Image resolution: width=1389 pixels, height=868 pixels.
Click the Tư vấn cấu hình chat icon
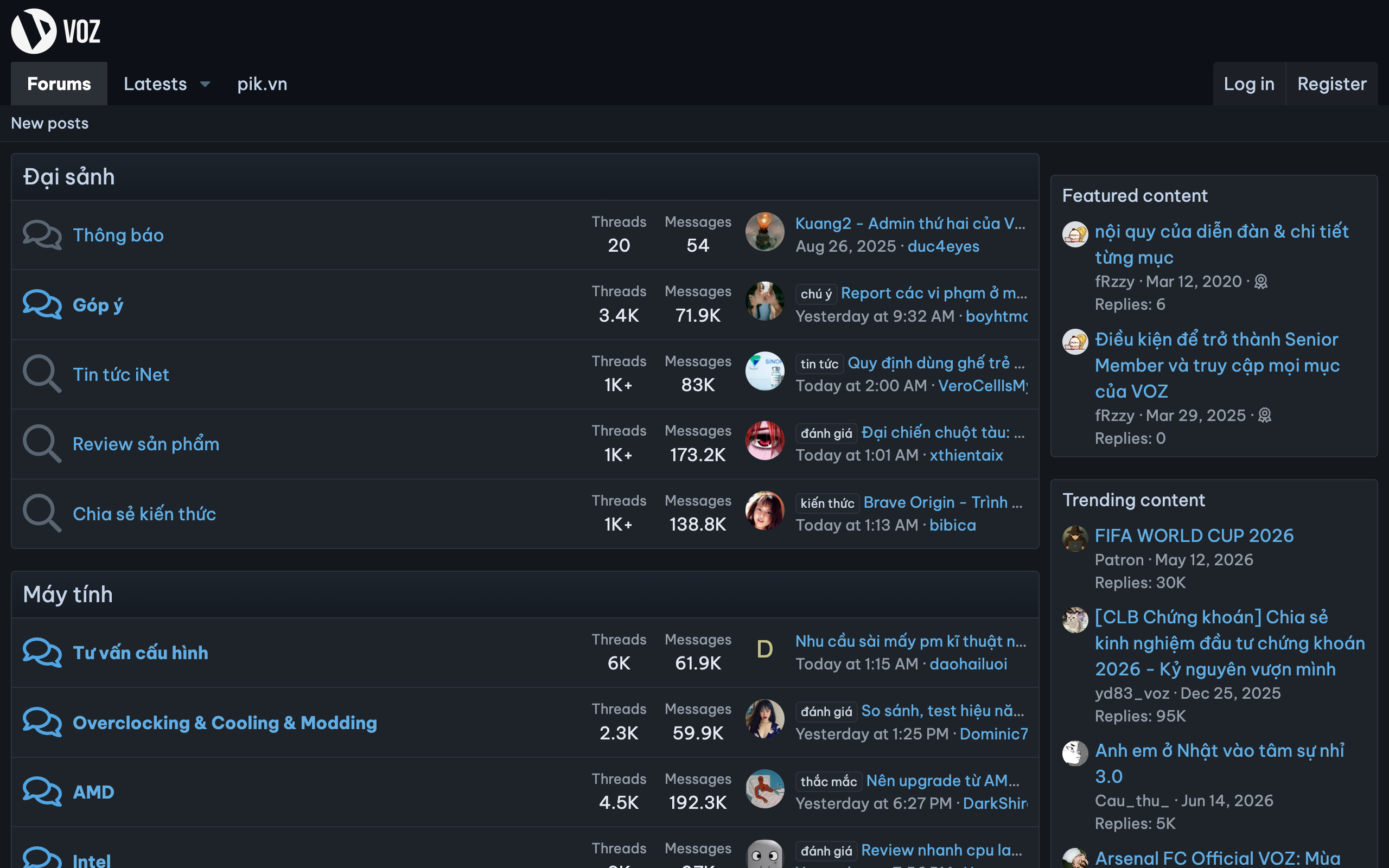pyautogui.click(x=42, y=653)
